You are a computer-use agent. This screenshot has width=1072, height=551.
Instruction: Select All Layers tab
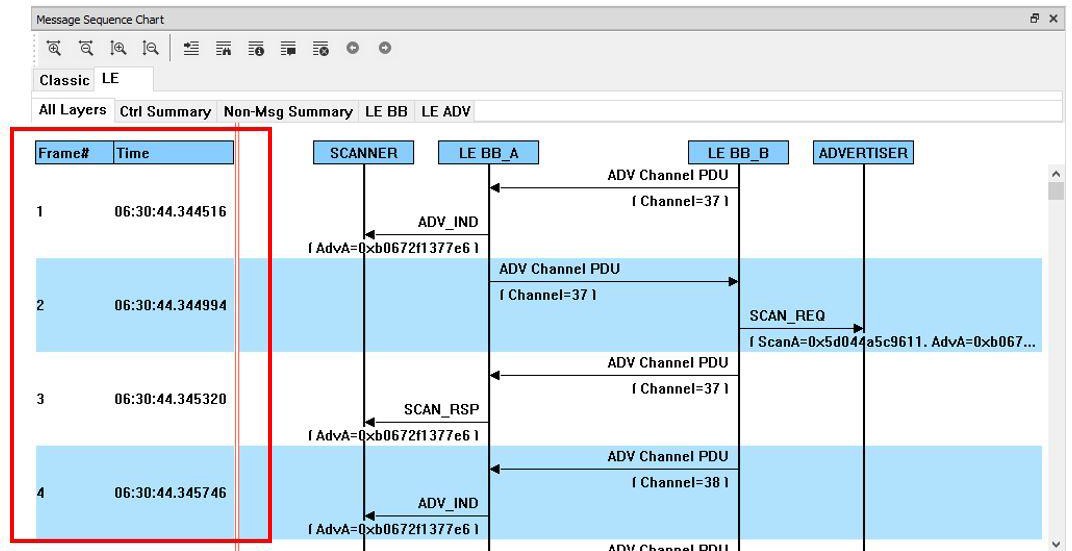(x=72, y=110)
